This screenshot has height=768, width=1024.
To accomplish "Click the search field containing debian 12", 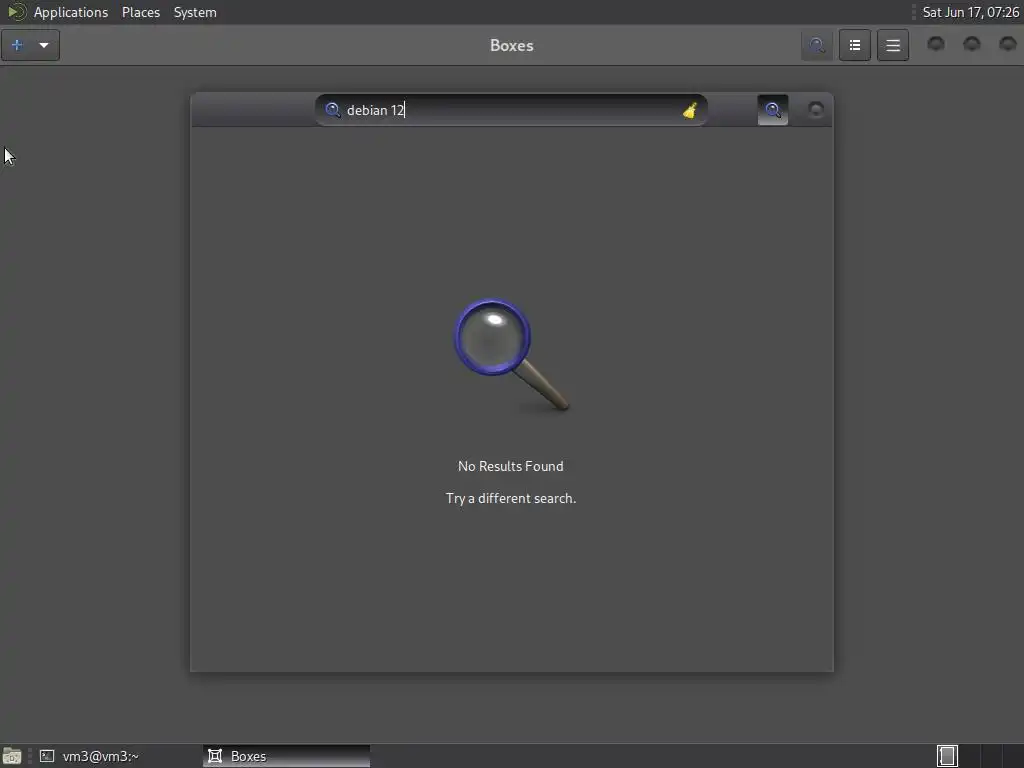I will click(x=511, y=110).
